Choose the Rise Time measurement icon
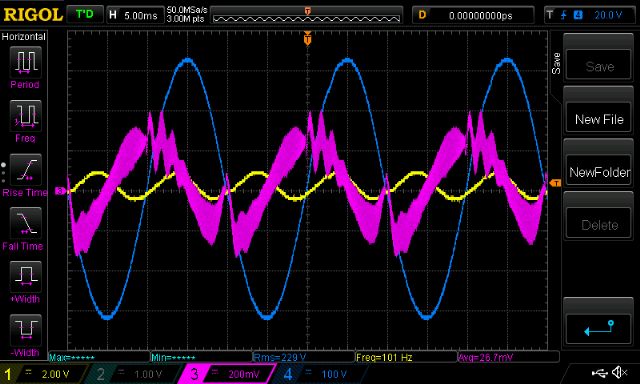This screenshot has height=384, width=640. point(25,169)
